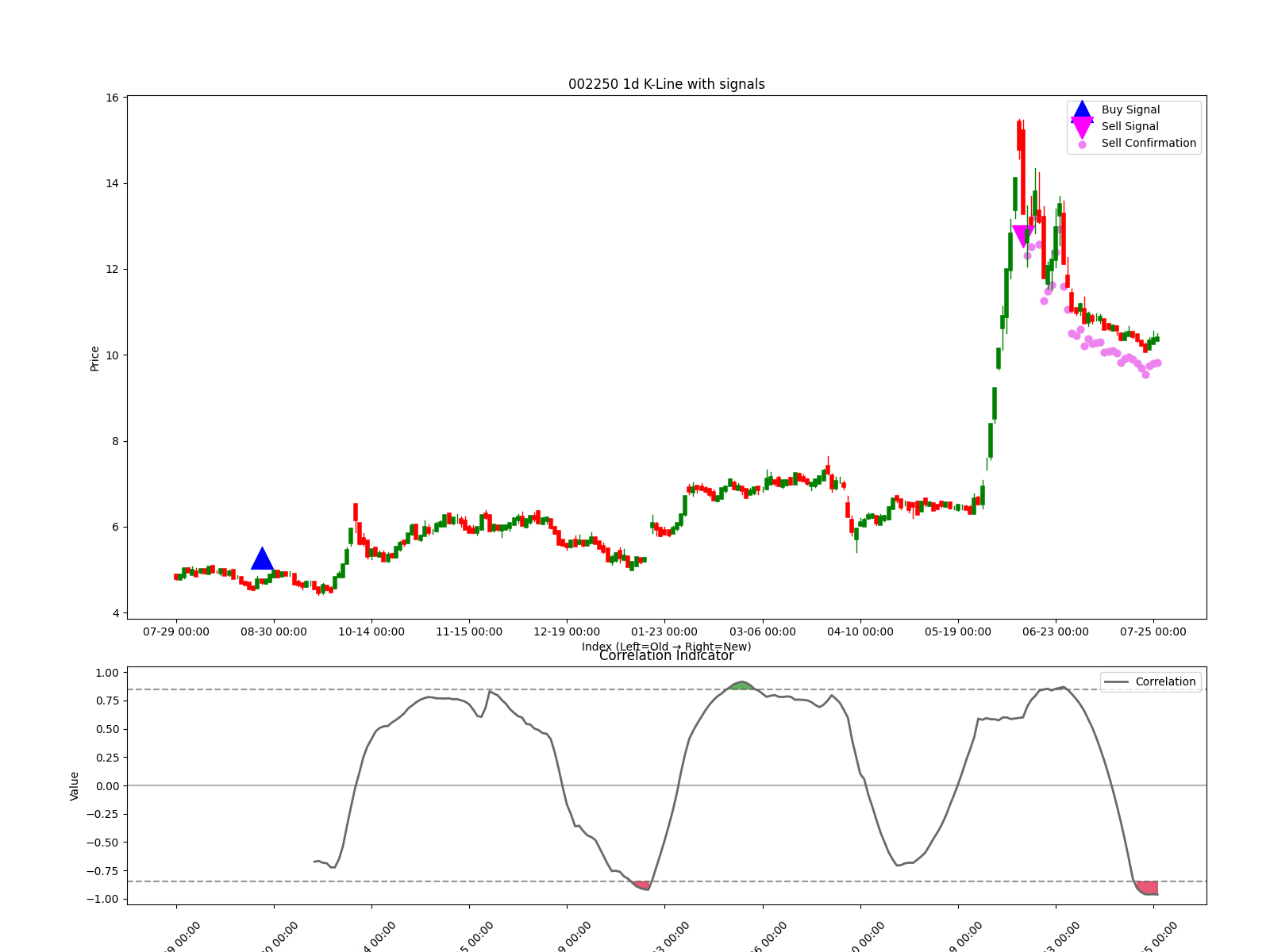Screen dimensions: 1270x952
Task: Click the correlation axis tick 0.00
Action: (x=107, y=786)
